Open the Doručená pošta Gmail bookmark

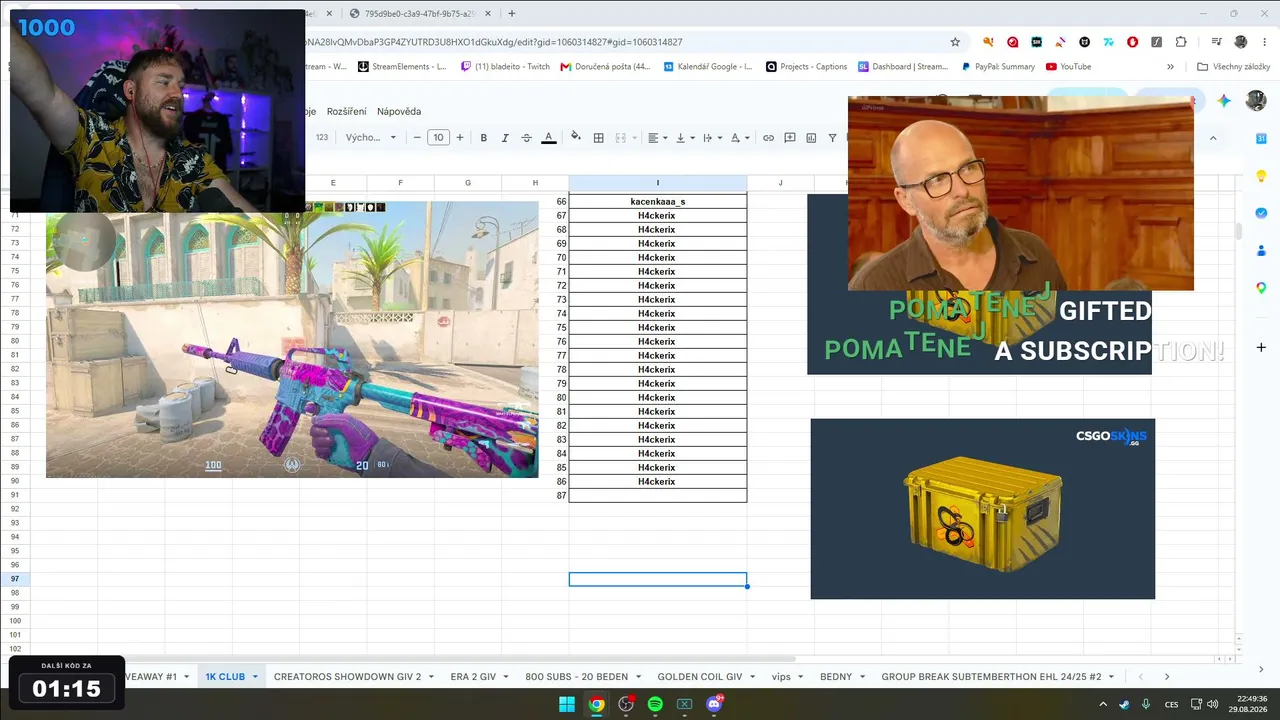pyautogui.click(x=605, y=67)
